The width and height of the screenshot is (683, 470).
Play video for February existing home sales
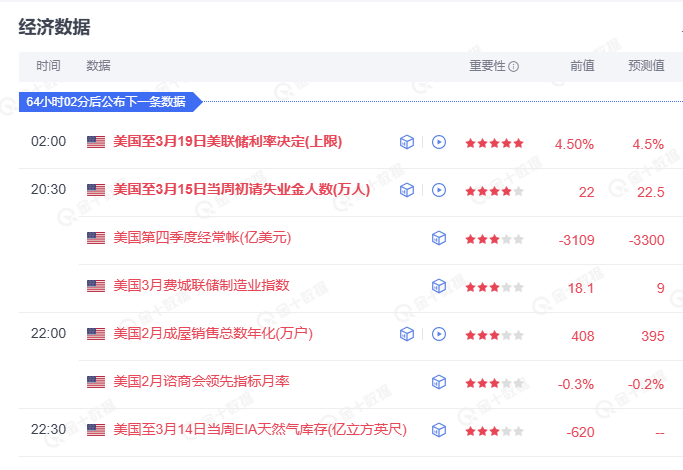point(438,334)
